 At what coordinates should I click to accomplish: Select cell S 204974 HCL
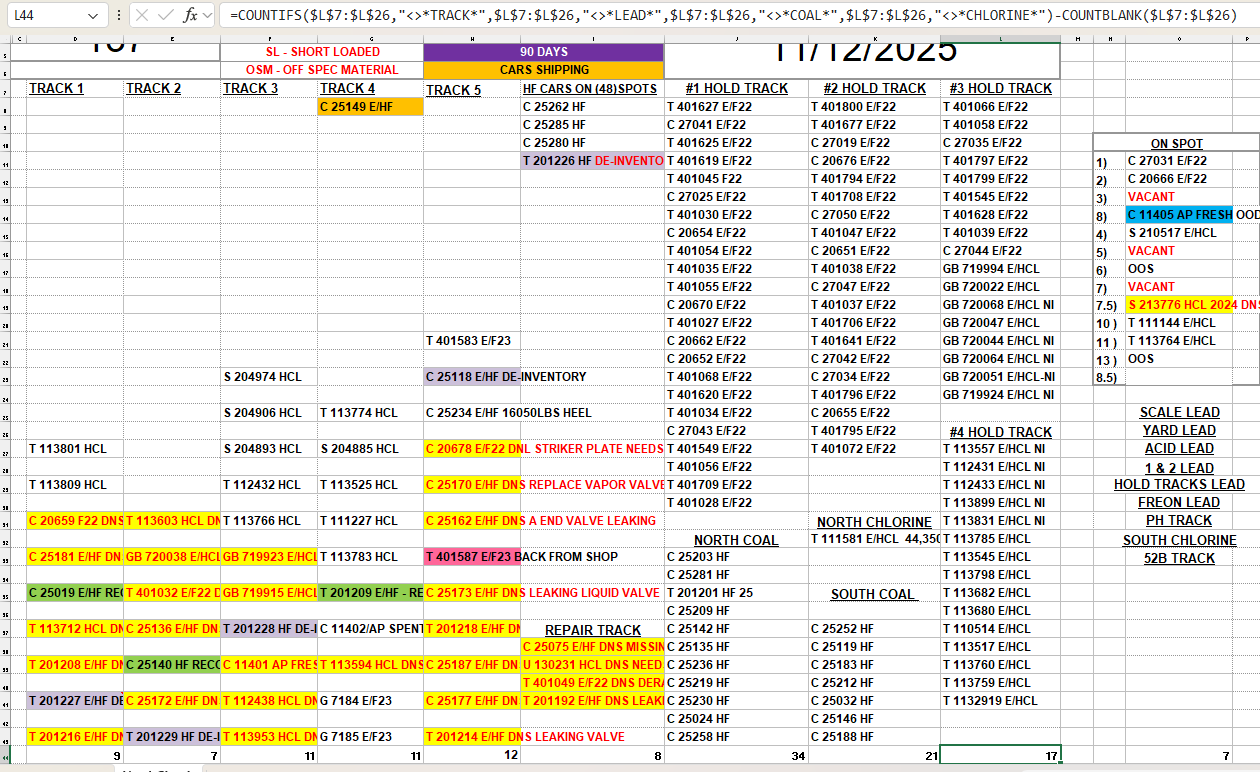(269, 376)
